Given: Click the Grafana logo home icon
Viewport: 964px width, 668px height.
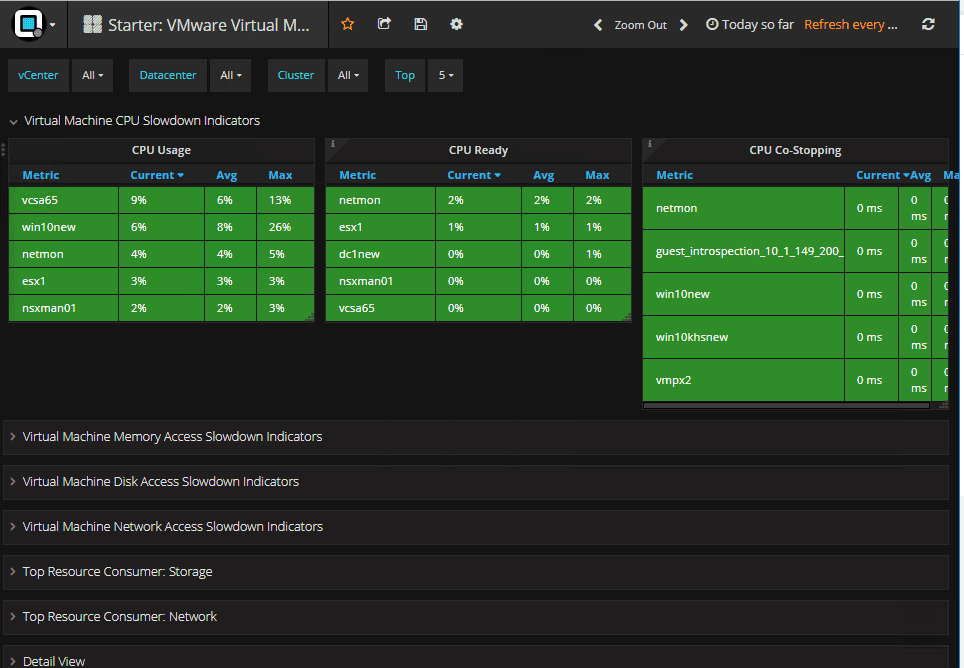Looking at the screenshot, I should tap(27, 24).
